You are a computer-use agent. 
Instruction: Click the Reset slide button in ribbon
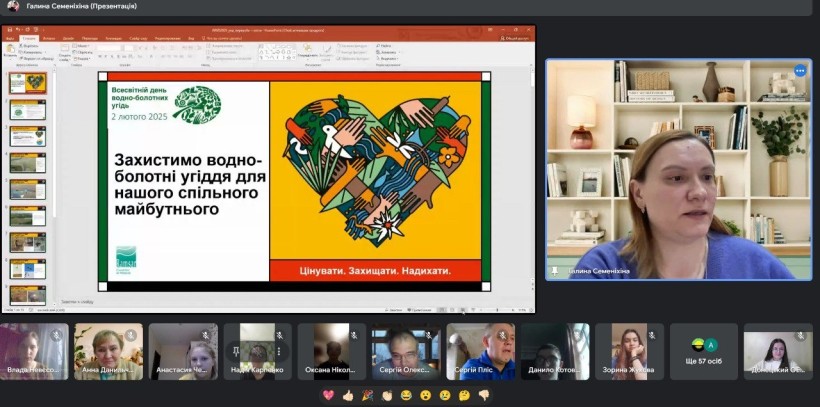[83, 52]
